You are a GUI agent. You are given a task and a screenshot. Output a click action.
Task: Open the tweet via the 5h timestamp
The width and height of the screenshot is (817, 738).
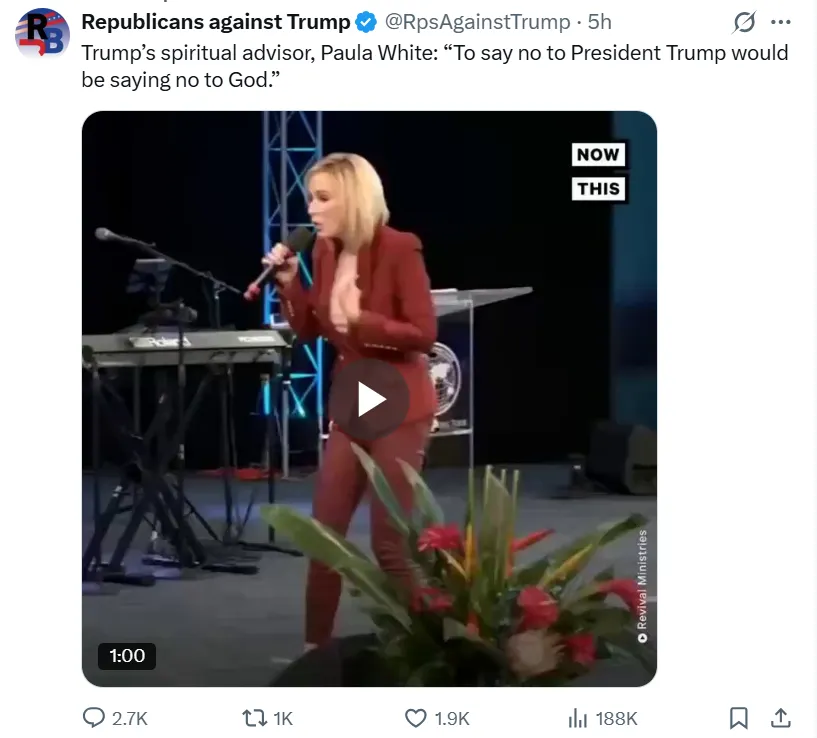600,22
